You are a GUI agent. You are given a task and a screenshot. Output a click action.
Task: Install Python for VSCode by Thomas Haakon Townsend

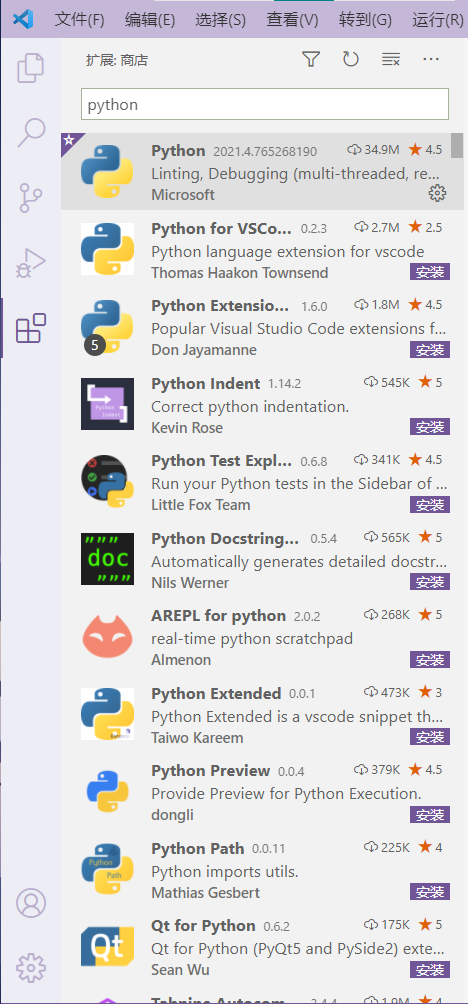[x=430, y=272]
